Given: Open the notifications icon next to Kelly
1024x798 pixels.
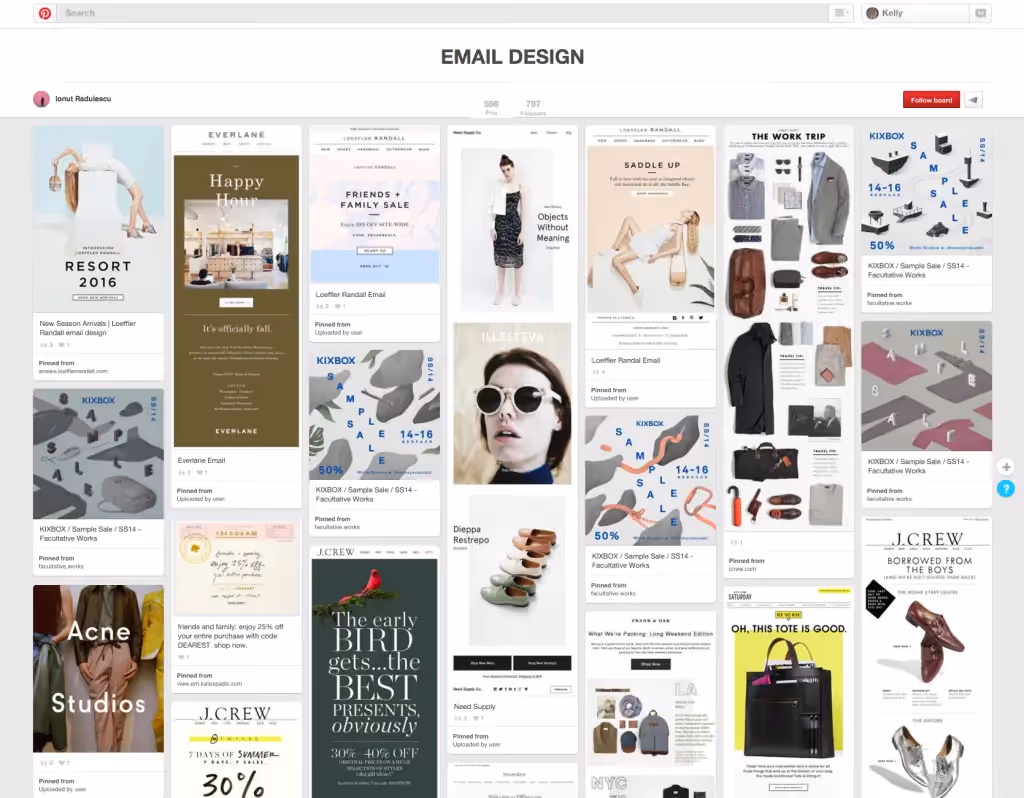Looking at the screenshot, I should pos(980,13).
